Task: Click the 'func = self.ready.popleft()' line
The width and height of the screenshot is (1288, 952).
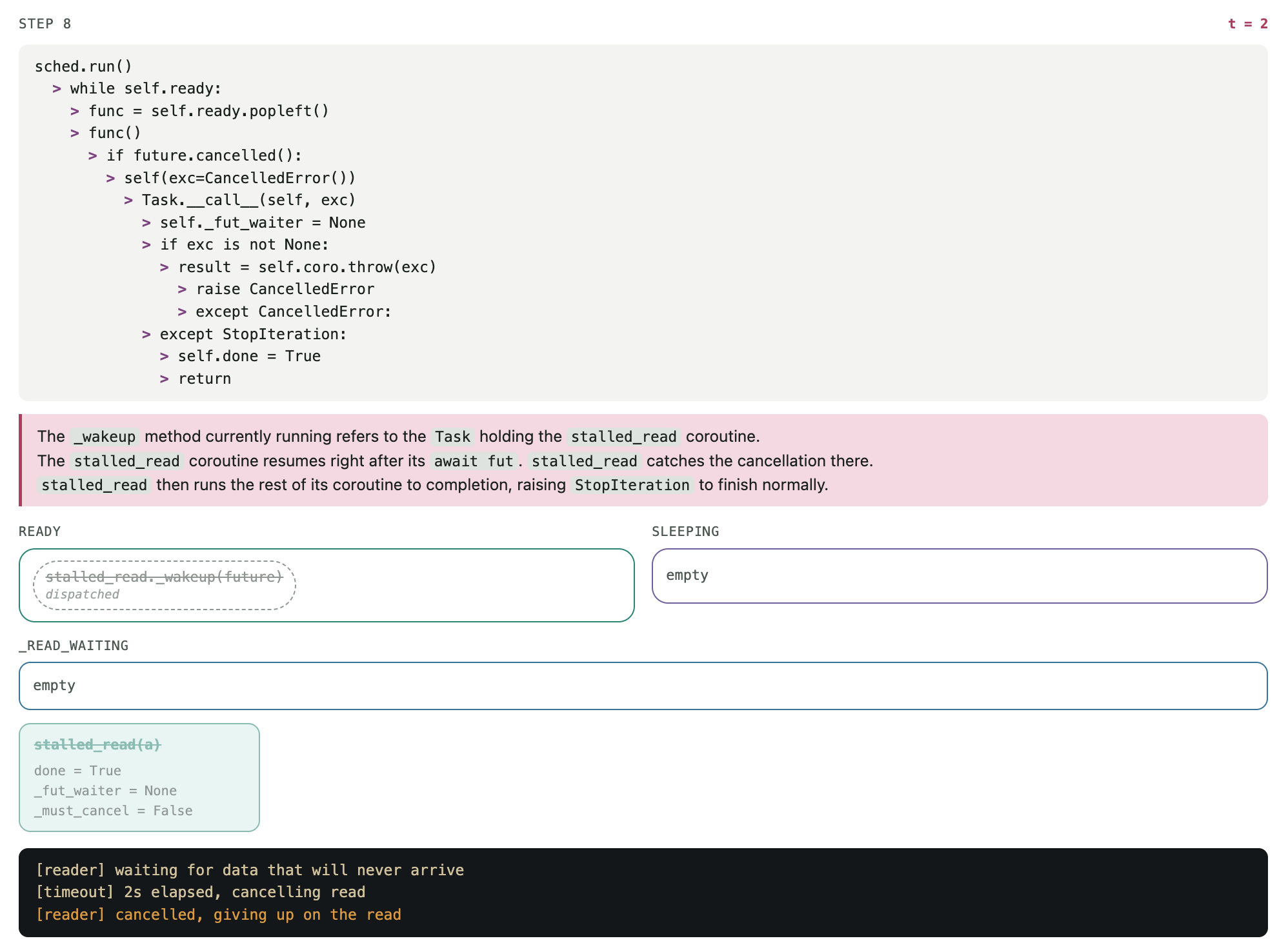Action: pos(208,111)
